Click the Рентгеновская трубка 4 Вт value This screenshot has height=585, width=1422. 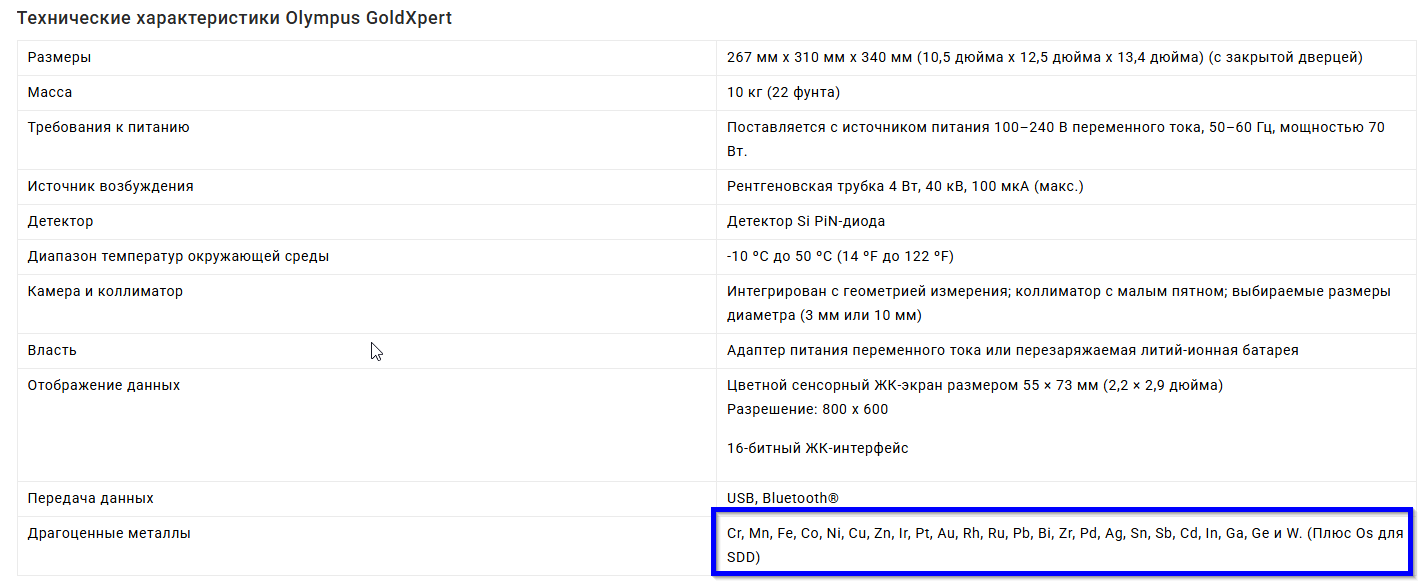click(905, 187)
